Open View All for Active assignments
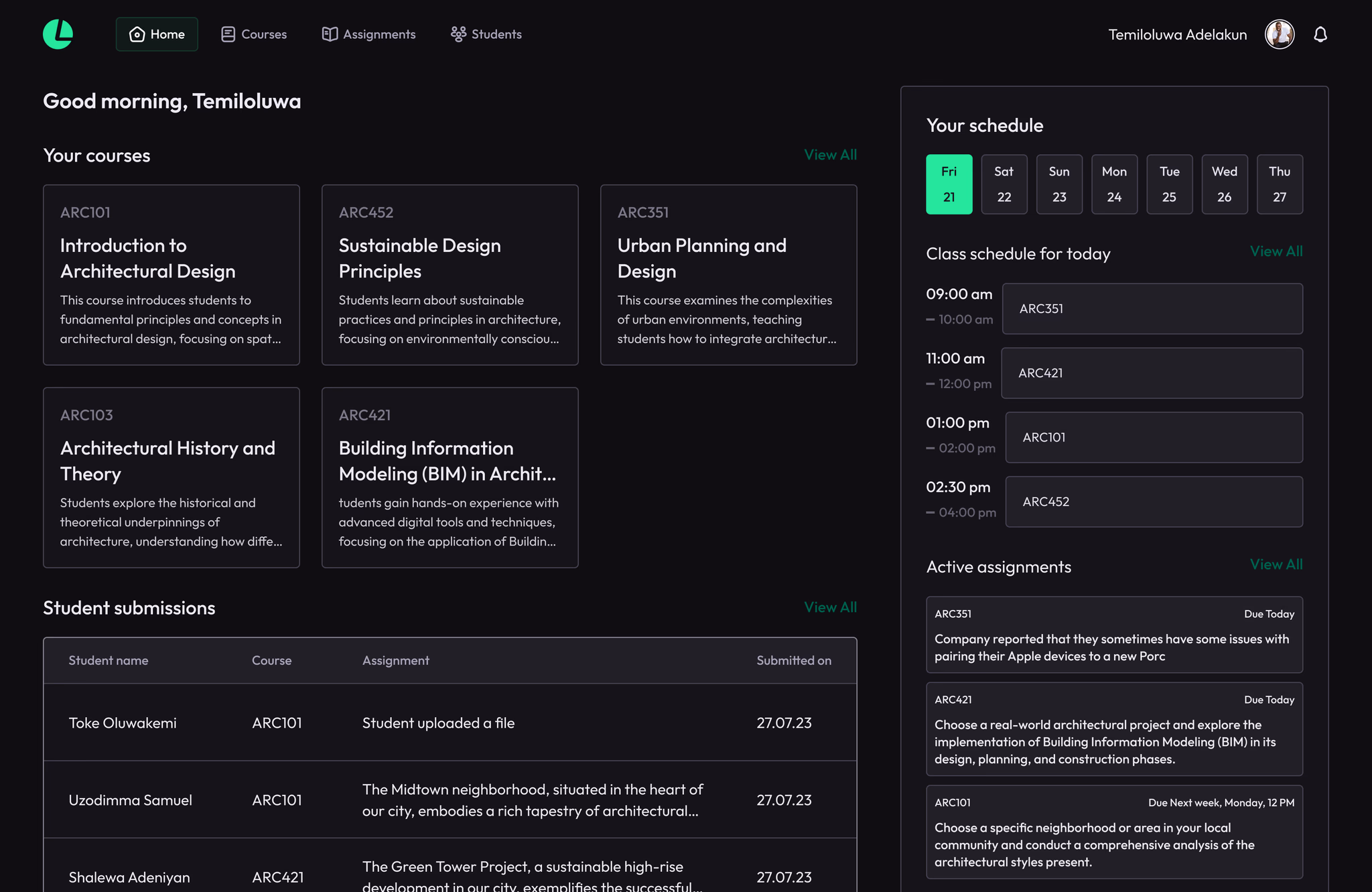Screen dimensions: 1372x892 click(x=1276, y=564)
